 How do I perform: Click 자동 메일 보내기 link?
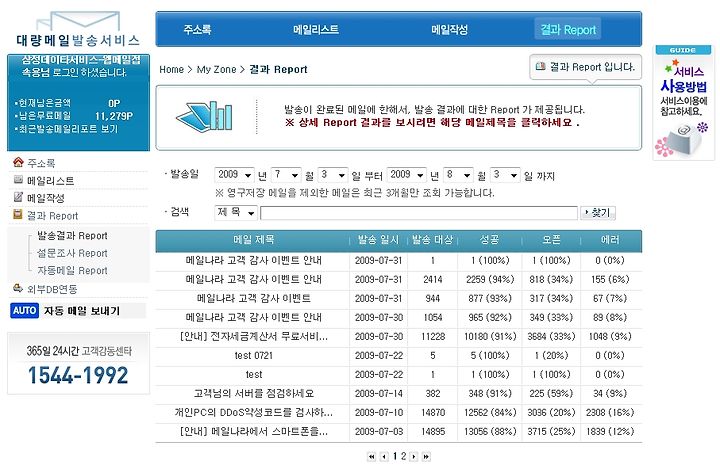82,311
